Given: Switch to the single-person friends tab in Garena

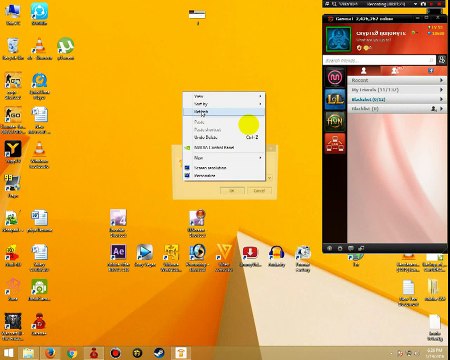Looking at the screenshot, I should (364, 70).
